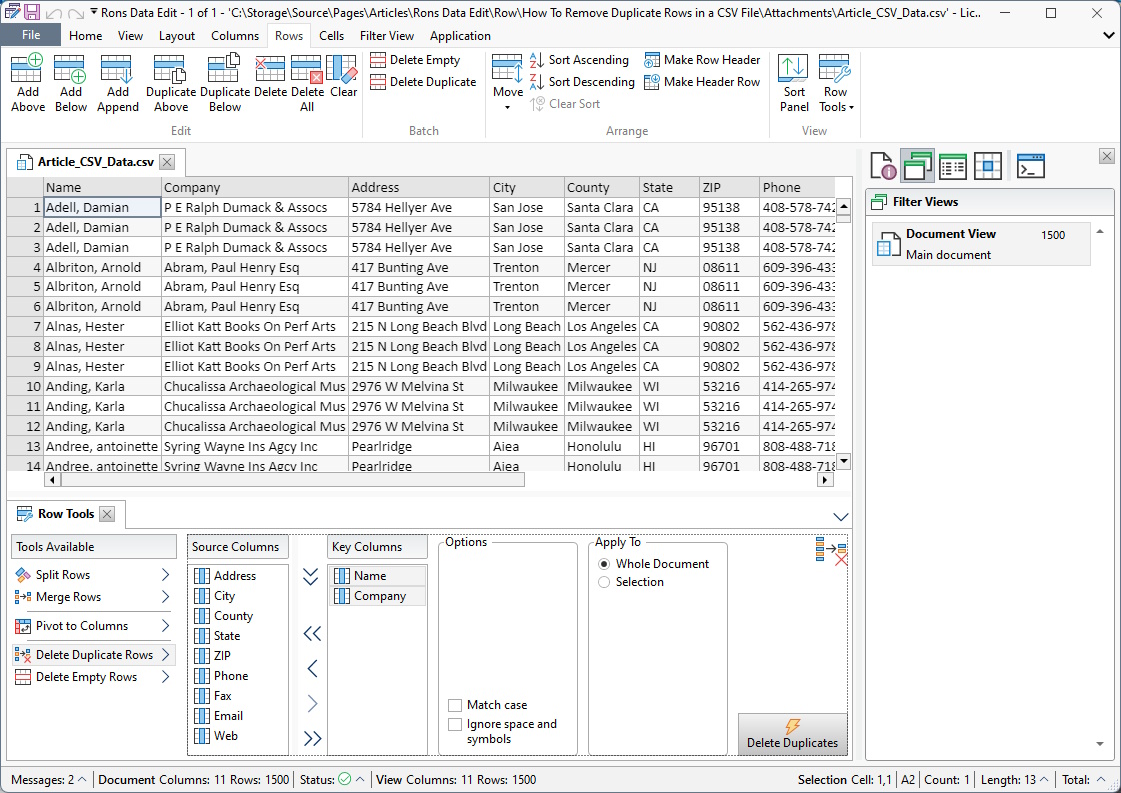Click the Delete row icon in the ribbon
1121x793 pixels.
270,69
